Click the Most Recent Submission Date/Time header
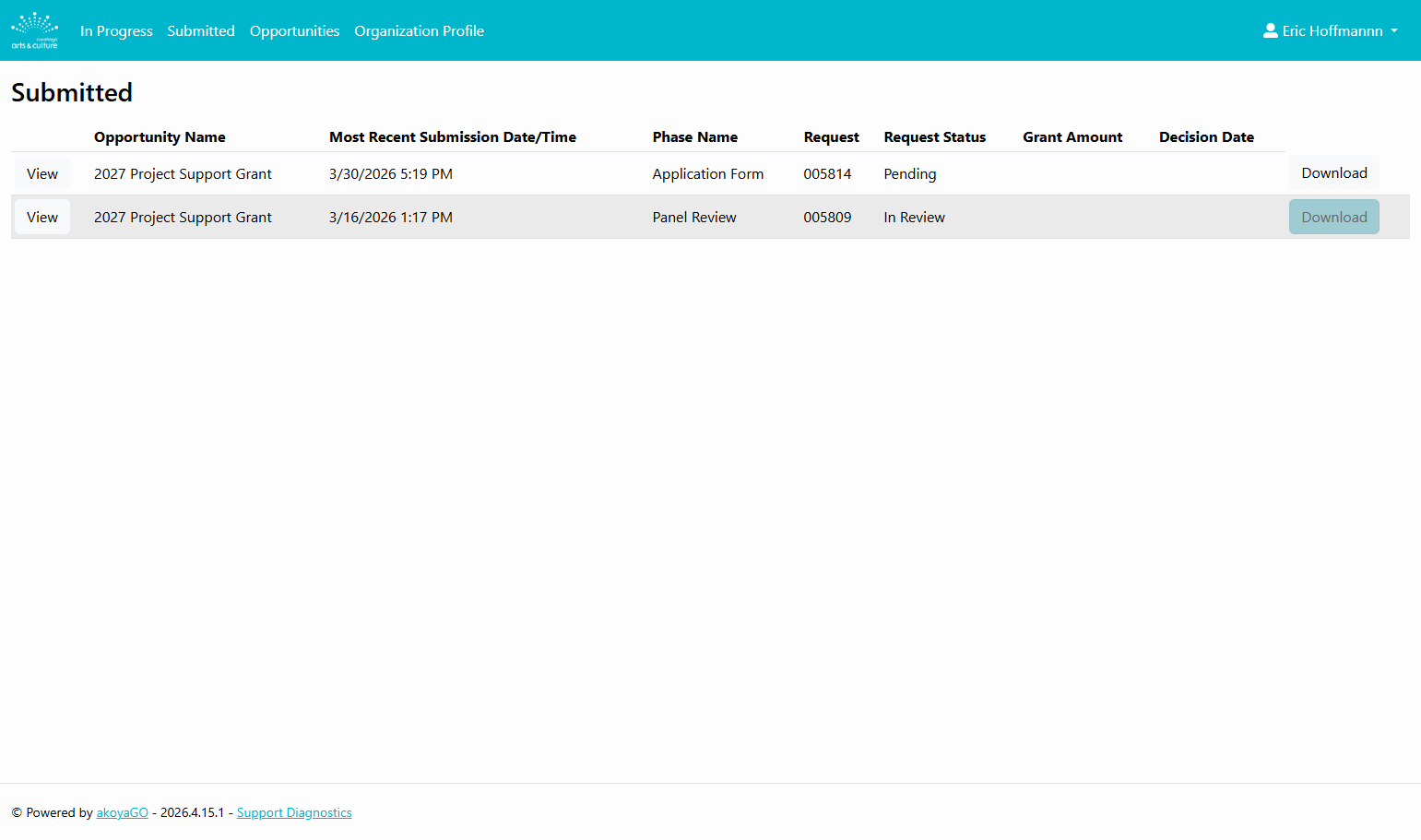Screen dimensions: 1421x840 point(453,136)
